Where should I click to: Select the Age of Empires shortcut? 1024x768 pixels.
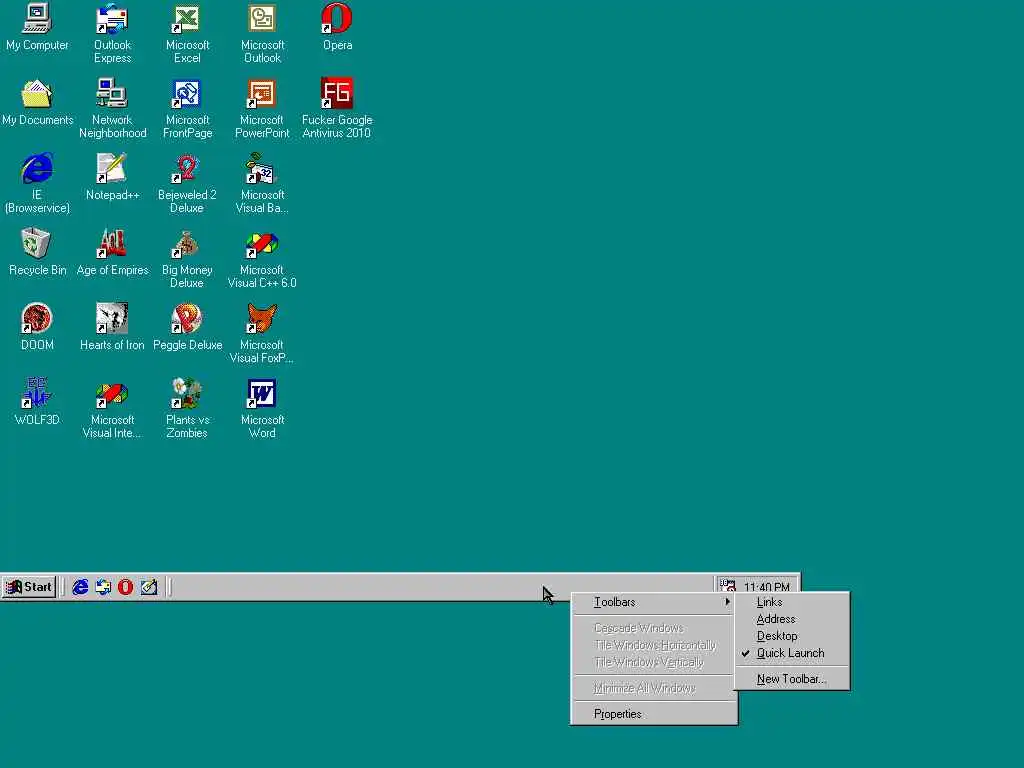pos(112,252)
